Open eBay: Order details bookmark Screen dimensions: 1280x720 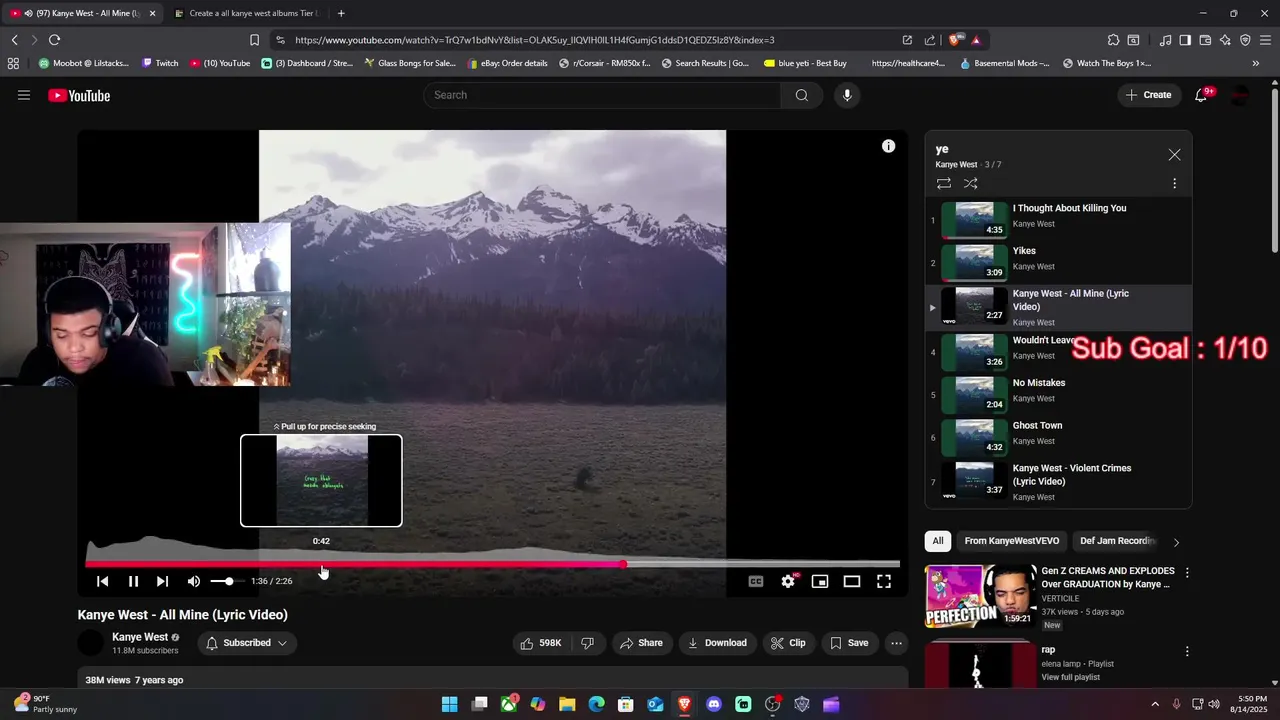tap(507, 63)
